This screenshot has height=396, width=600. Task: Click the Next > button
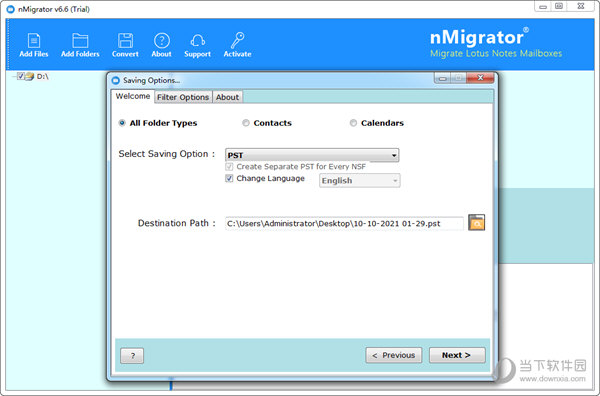click(x=457, y=355)
